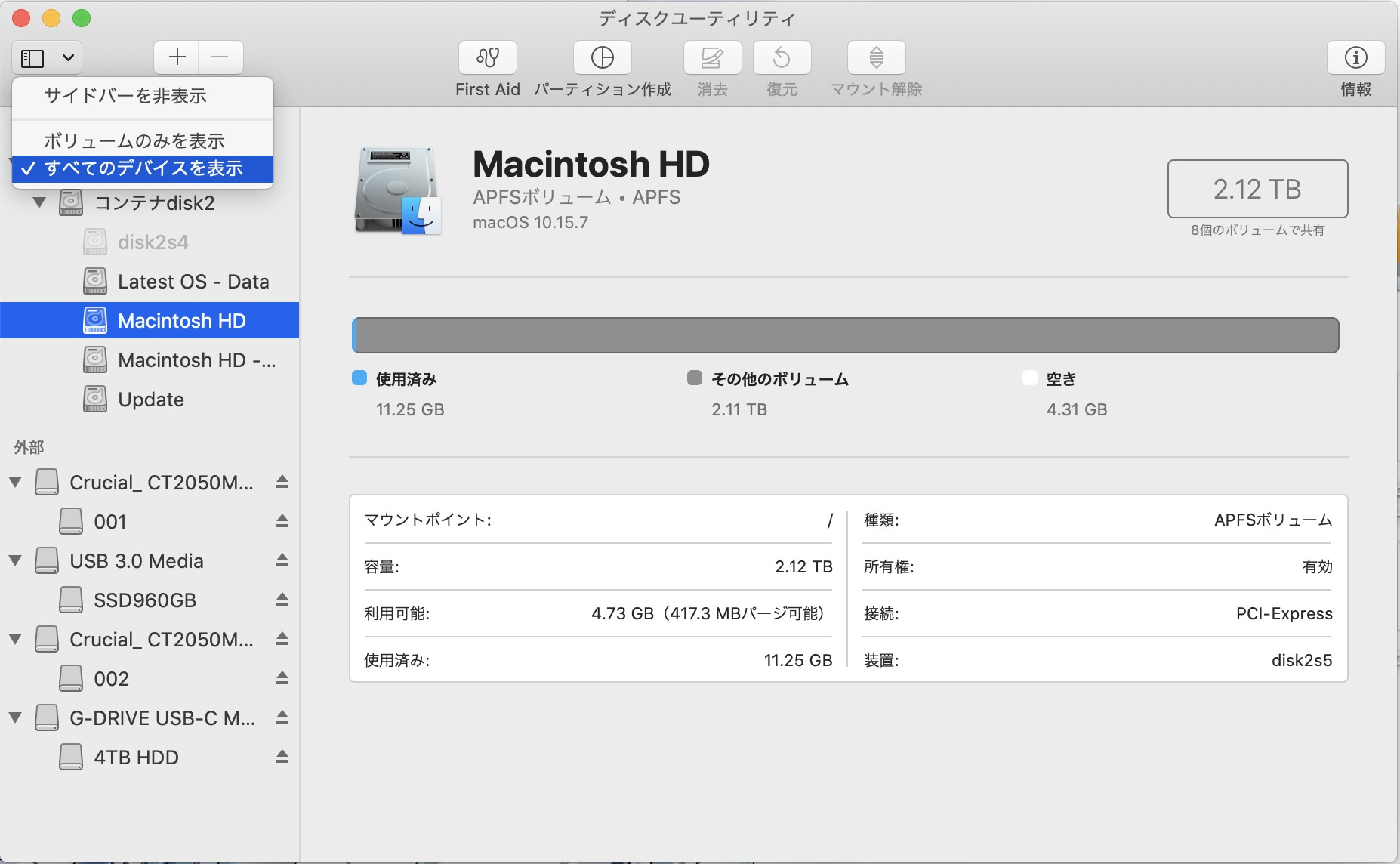Click the unmount (マウント解除) toolbar icon

[x=876, y=58]
